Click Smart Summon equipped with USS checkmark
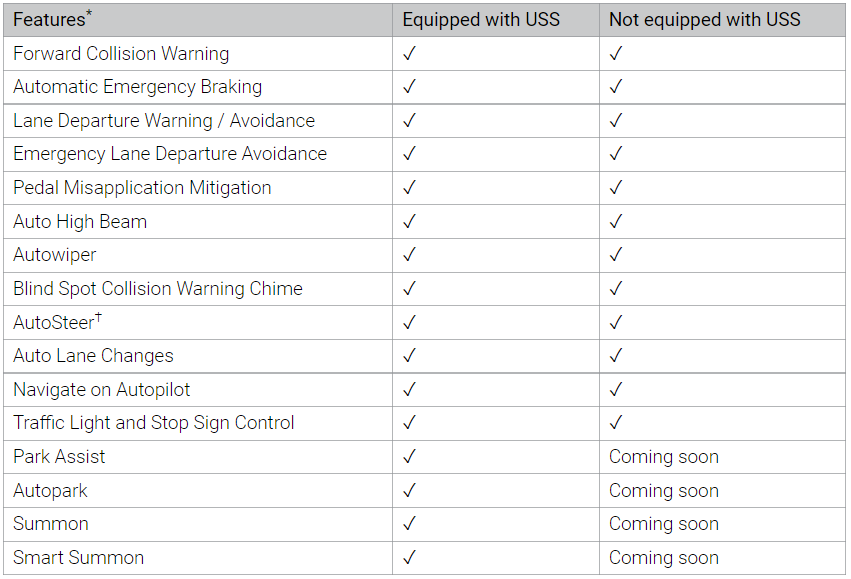The width and height of the screenshot is (851, 579). pyautogui.click(x=409, y=557)
